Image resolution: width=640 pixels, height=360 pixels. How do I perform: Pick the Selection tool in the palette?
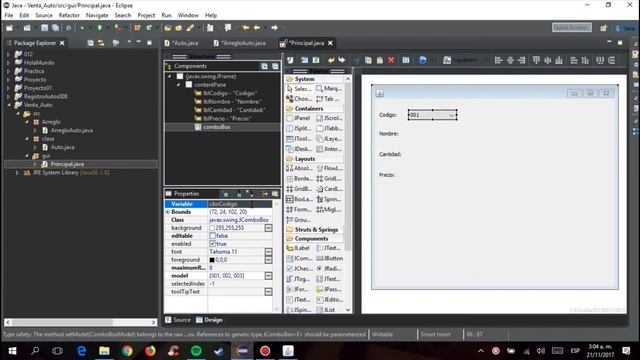(x=299, y=88)
